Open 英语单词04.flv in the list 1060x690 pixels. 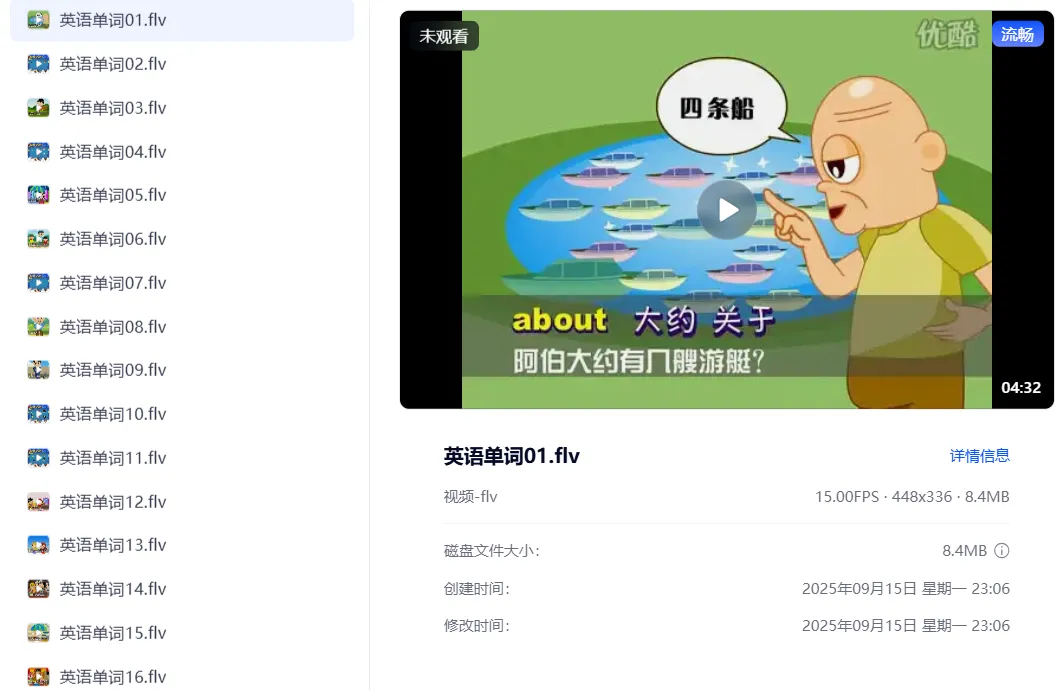tap(182, 152)
